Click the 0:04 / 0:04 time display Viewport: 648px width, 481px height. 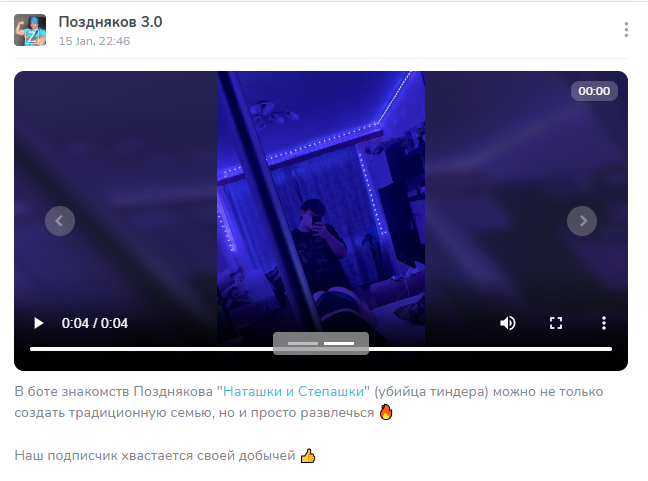coord(95,323)
